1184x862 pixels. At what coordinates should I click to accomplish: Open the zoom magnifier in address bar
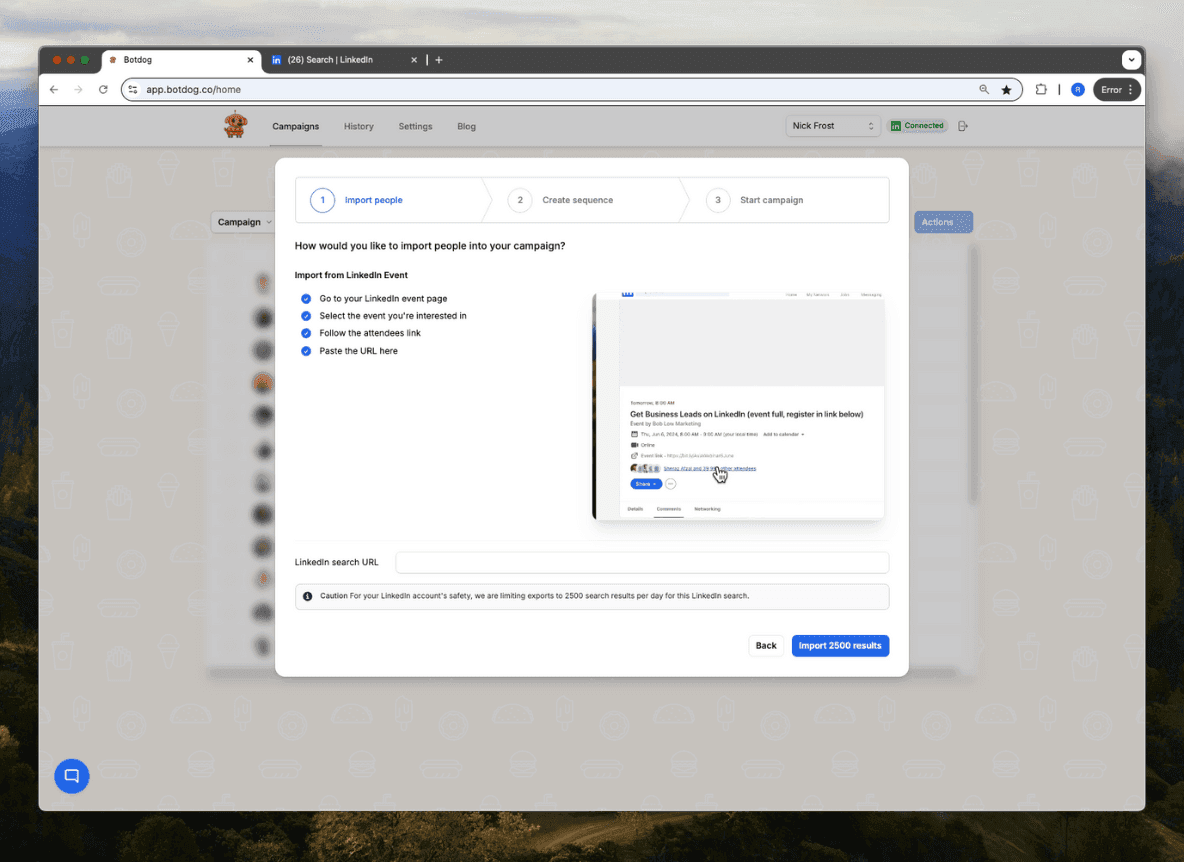pos(984,89)
